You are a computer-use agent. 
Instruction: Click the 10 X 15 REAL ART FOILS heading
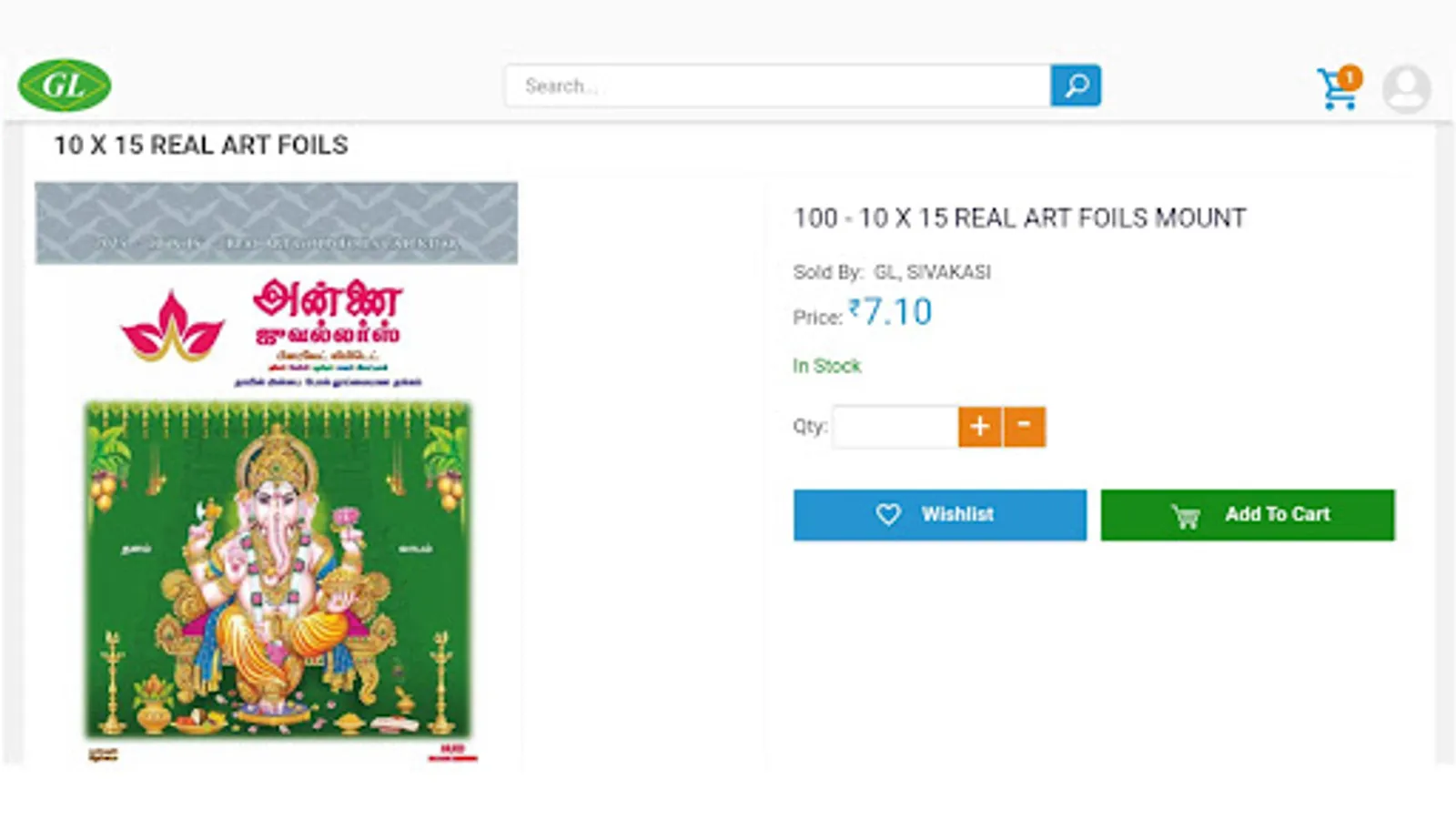pyautogui.click(x=201, y=146)
